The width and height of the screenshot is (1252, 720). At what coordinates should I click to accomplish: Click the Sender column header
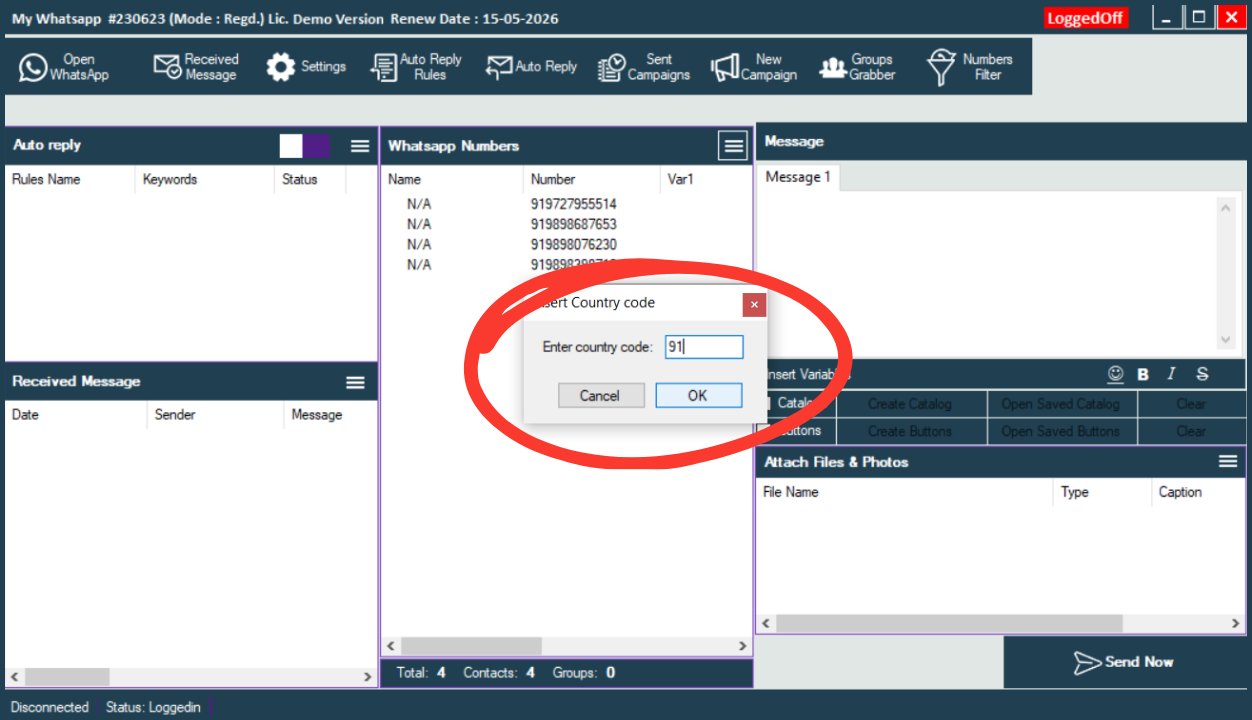click(216, 415)
